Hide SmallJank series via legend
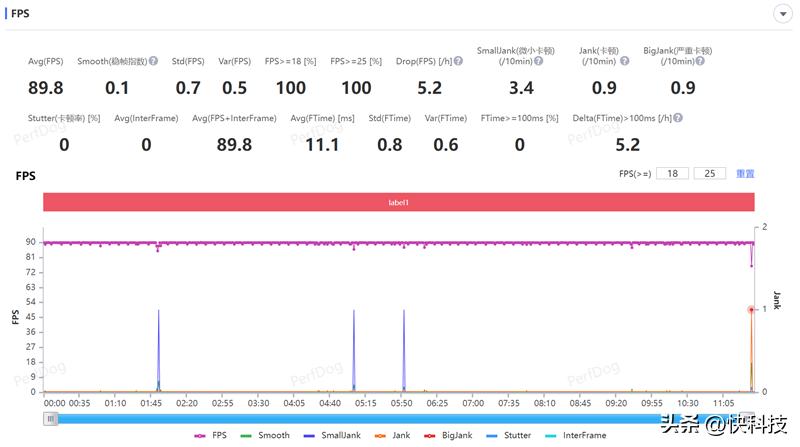 (x=332, y=435)
